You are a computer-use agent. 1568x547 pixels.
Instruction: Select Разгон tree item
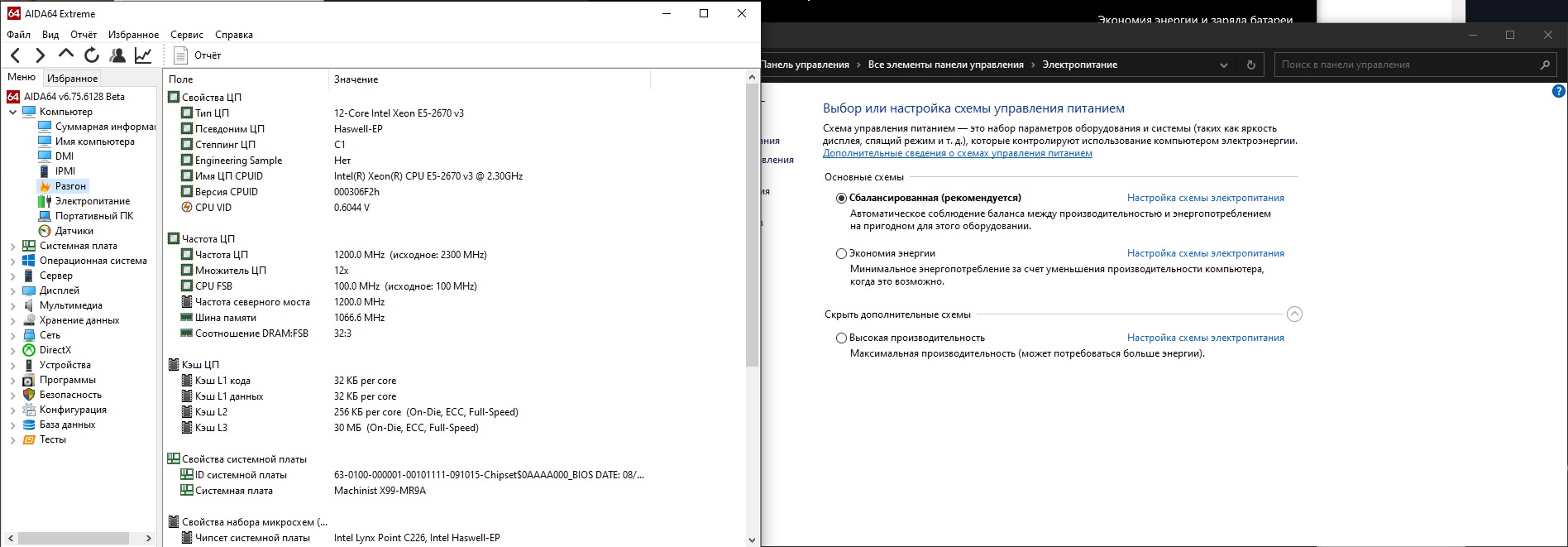63,186
